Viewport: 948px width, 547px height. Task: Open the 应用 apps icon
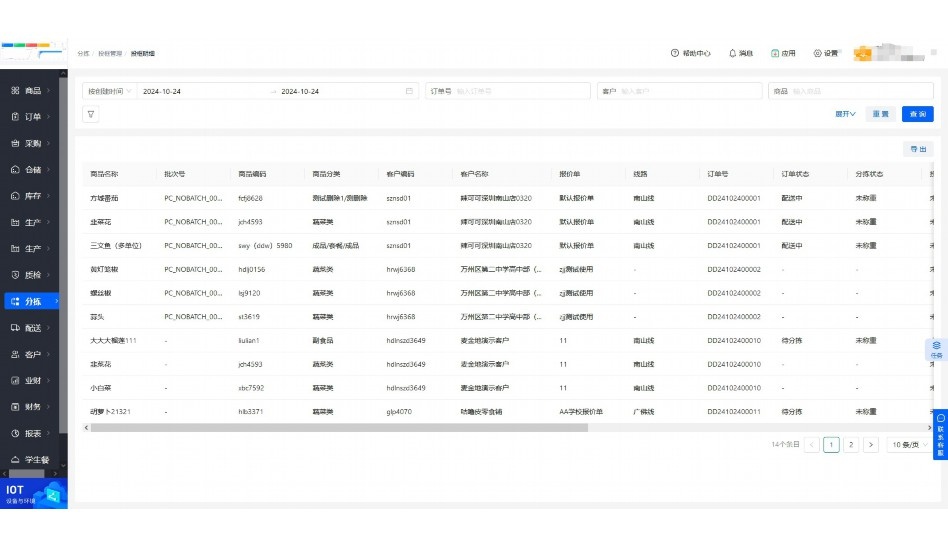[783, 53]
